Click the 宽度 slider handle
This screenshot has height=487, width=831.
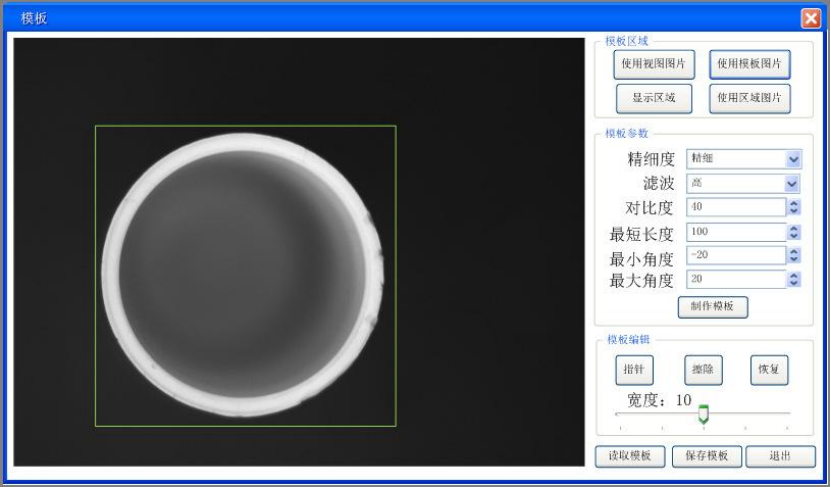[x=703, y=414]
